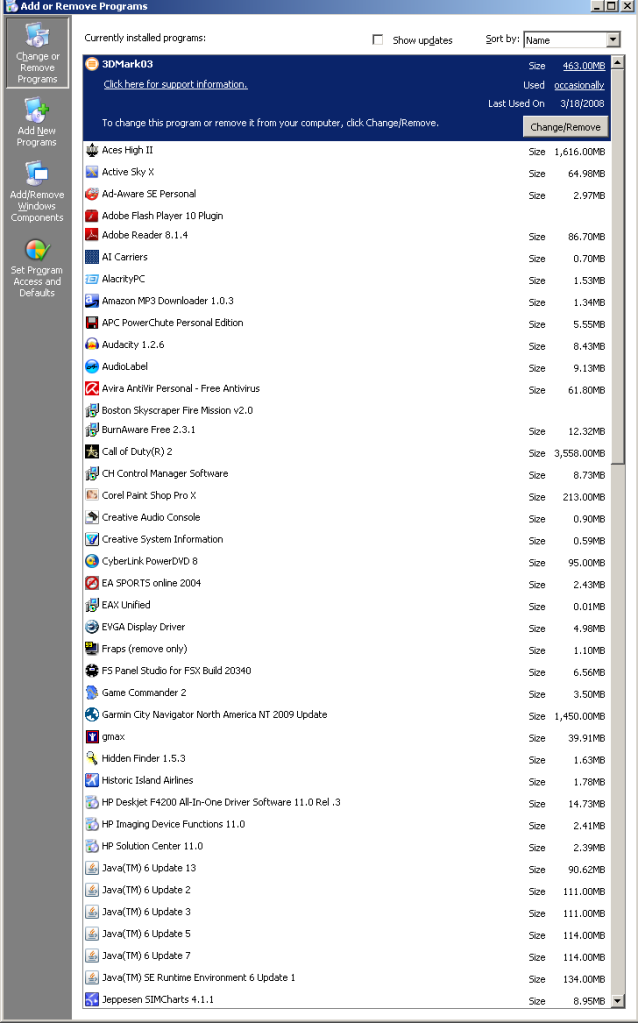Viewport: 638px width, 1023px height.
Task: Select Jeppesen SIMCharts 4.1.1 icon
Action: pyautogui.click(x=92, y=1000)
